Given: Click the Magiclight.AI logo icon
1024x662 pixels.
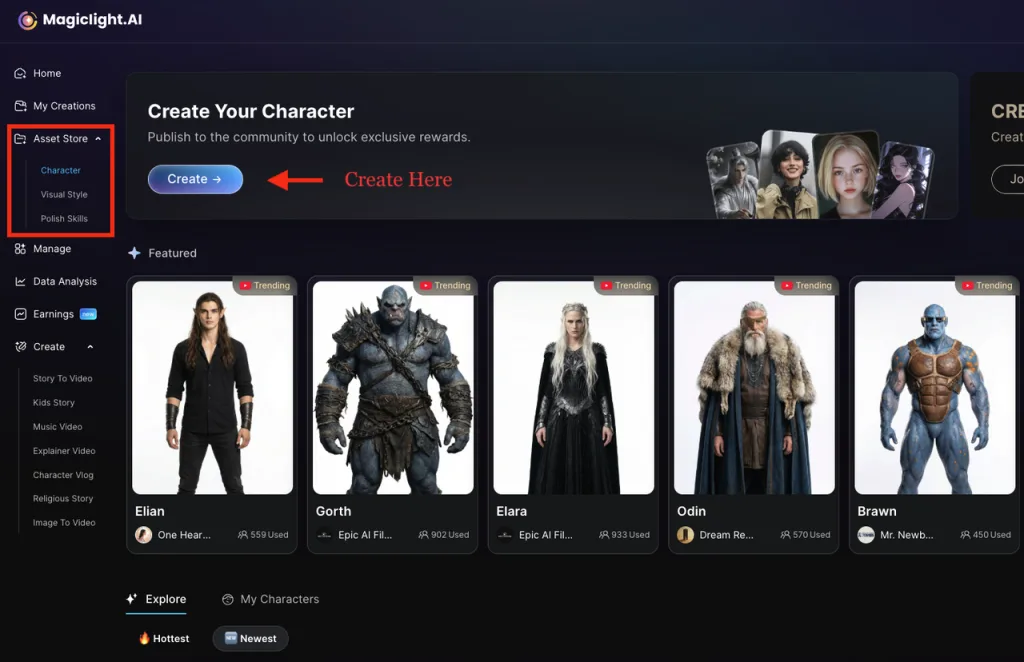Looking at the screenshot, I should click(27, 20).
